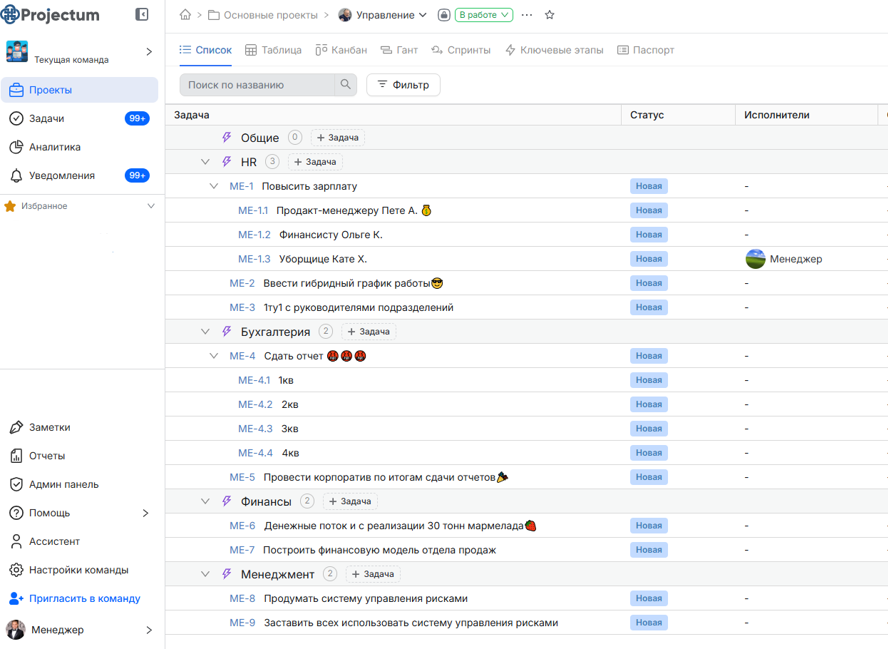Switch to the Таблица tab
The width and height of the screenshot is (888, 649).
pyautogui.click(x=273, y=50)
